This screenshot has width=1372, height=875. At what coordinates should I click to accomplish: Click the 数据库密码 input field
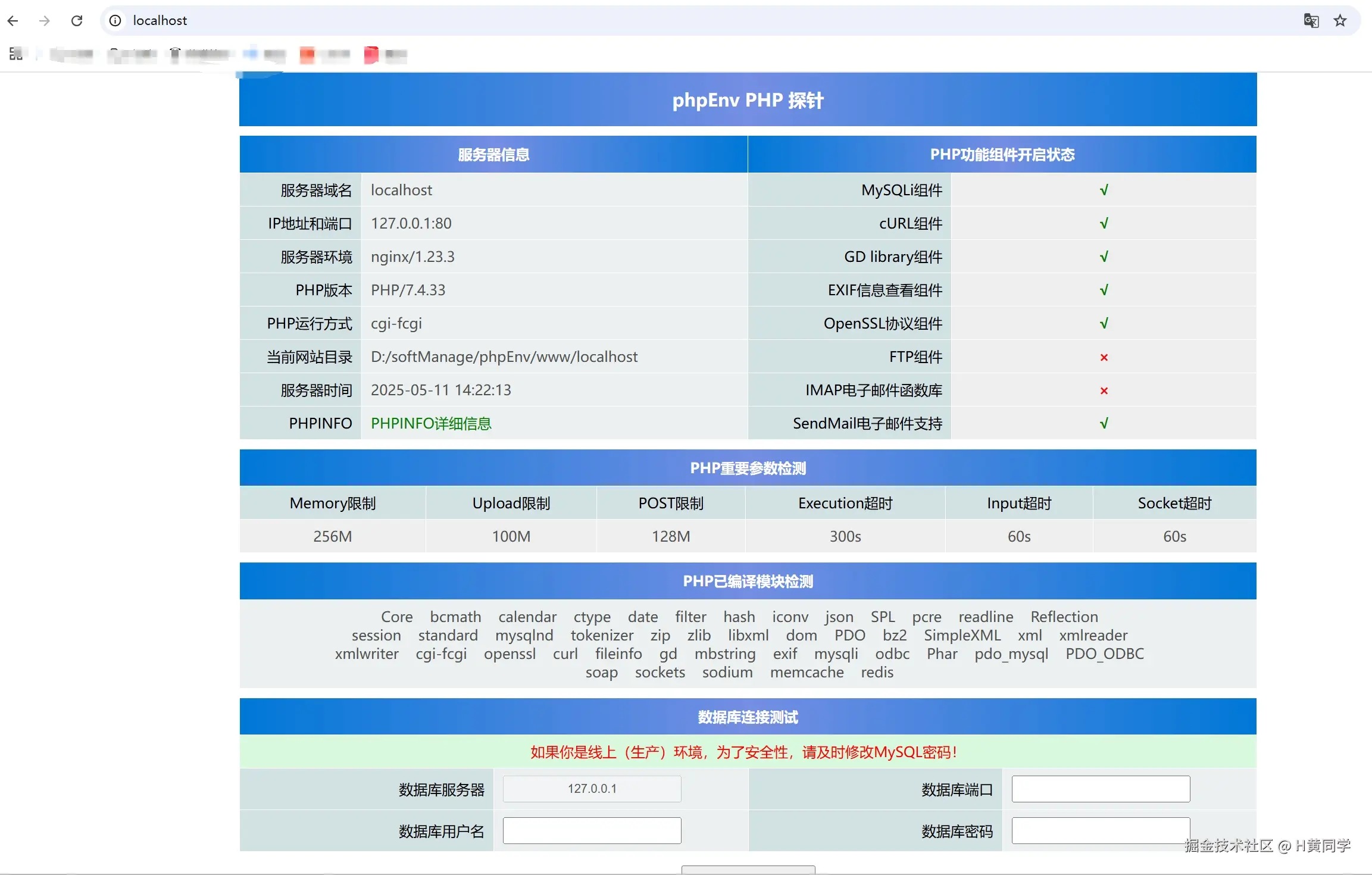point(1101,830)
